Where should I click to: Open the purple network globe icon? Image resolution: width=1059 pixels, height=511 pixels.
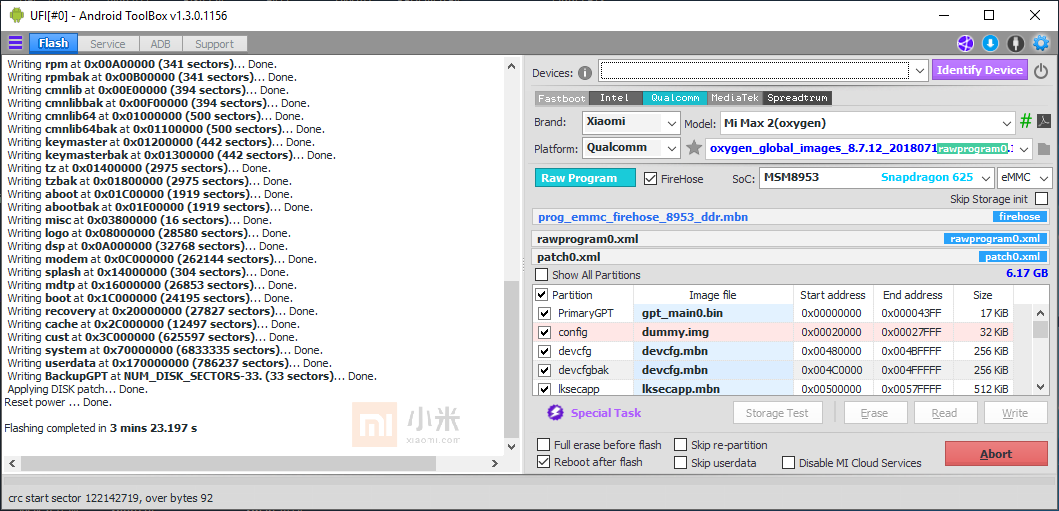point(965,44)
